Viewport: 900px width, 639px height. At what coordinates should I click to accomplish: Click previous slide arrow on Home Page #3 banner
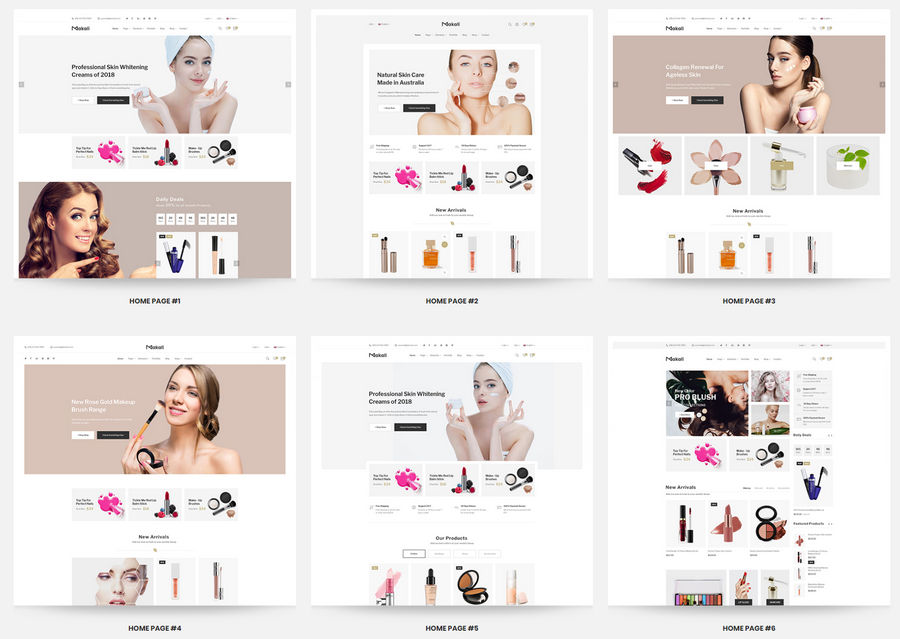(615, 84)
